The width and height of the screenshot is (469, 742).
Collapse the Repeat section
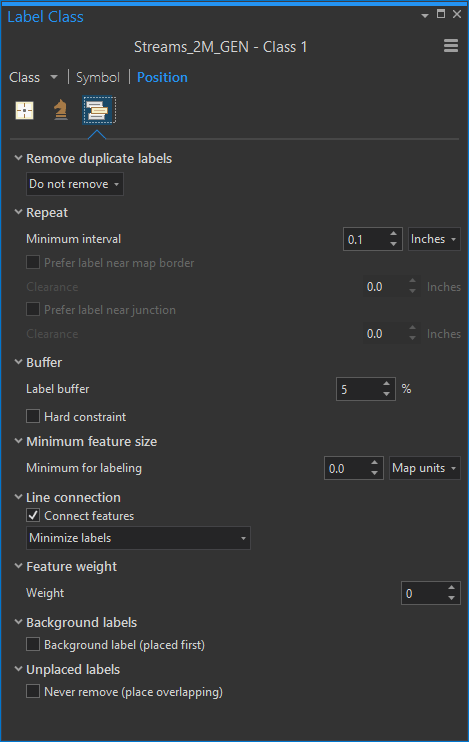click(18, 212)
